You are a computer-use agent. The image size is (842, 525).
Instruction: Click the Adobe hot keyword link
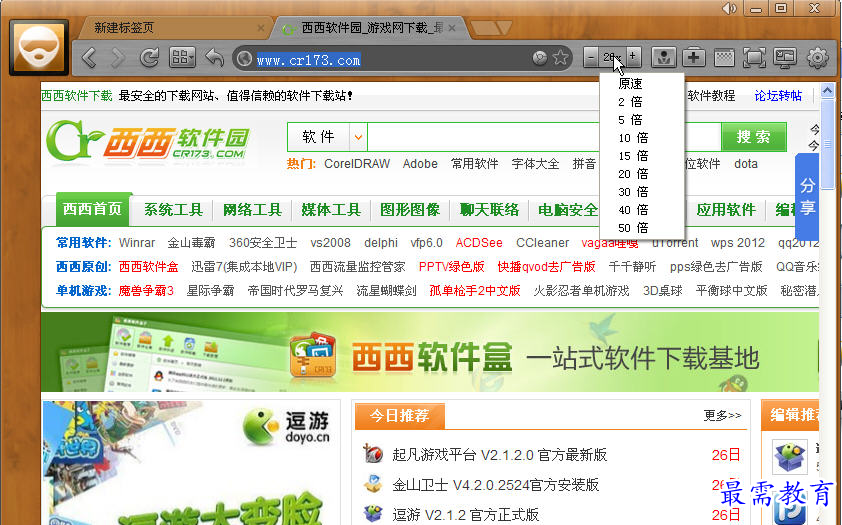coord(420,164)
